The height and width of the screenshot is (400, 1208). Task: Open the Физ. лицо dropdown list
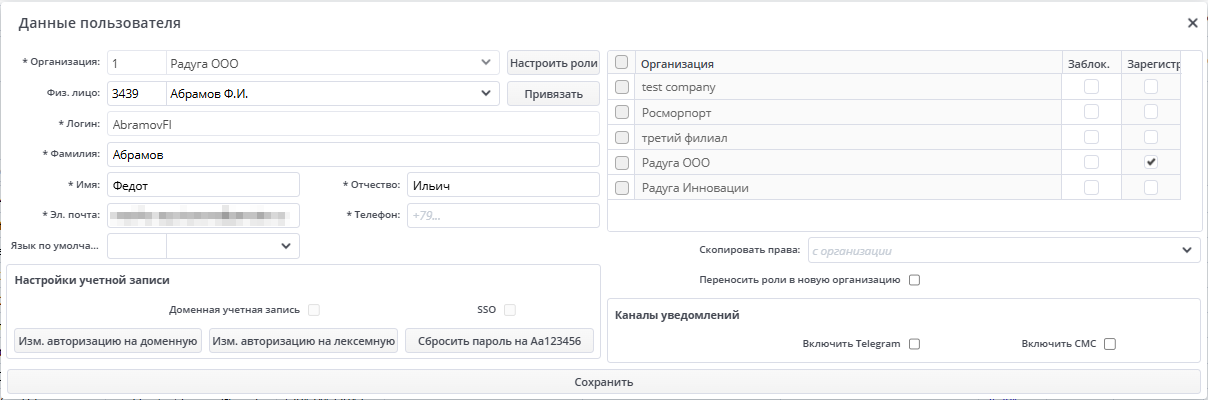(x=486, y=93)
